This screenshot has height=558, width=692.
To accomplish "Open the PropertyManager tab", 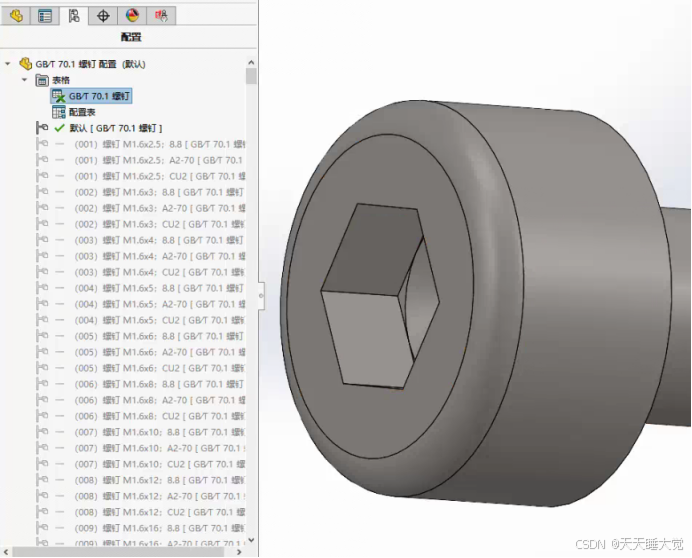I will tap(45, 16).
